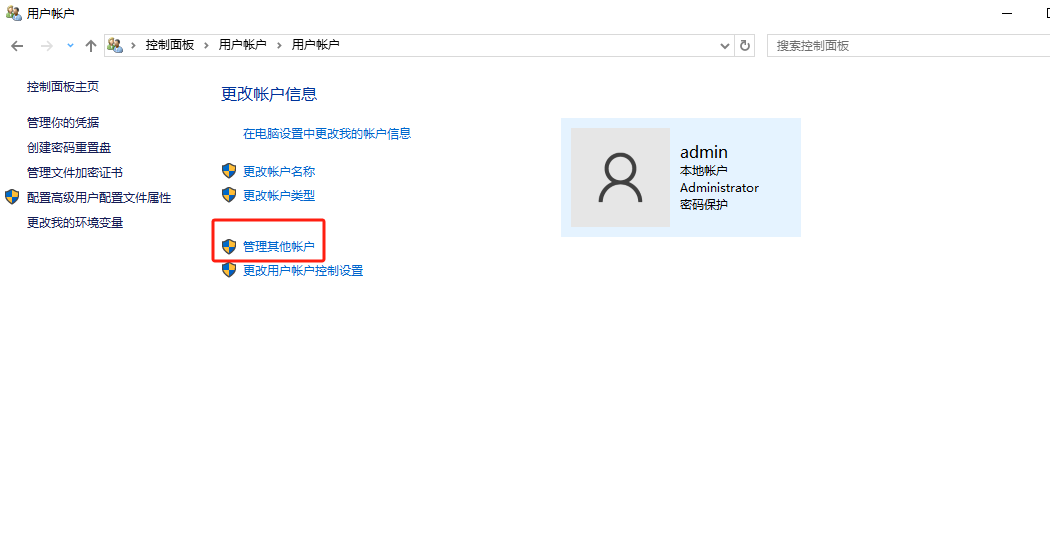Open 管理文件加密证书 link
Screen dimensions: 1050x557
[x=75, y=173]
